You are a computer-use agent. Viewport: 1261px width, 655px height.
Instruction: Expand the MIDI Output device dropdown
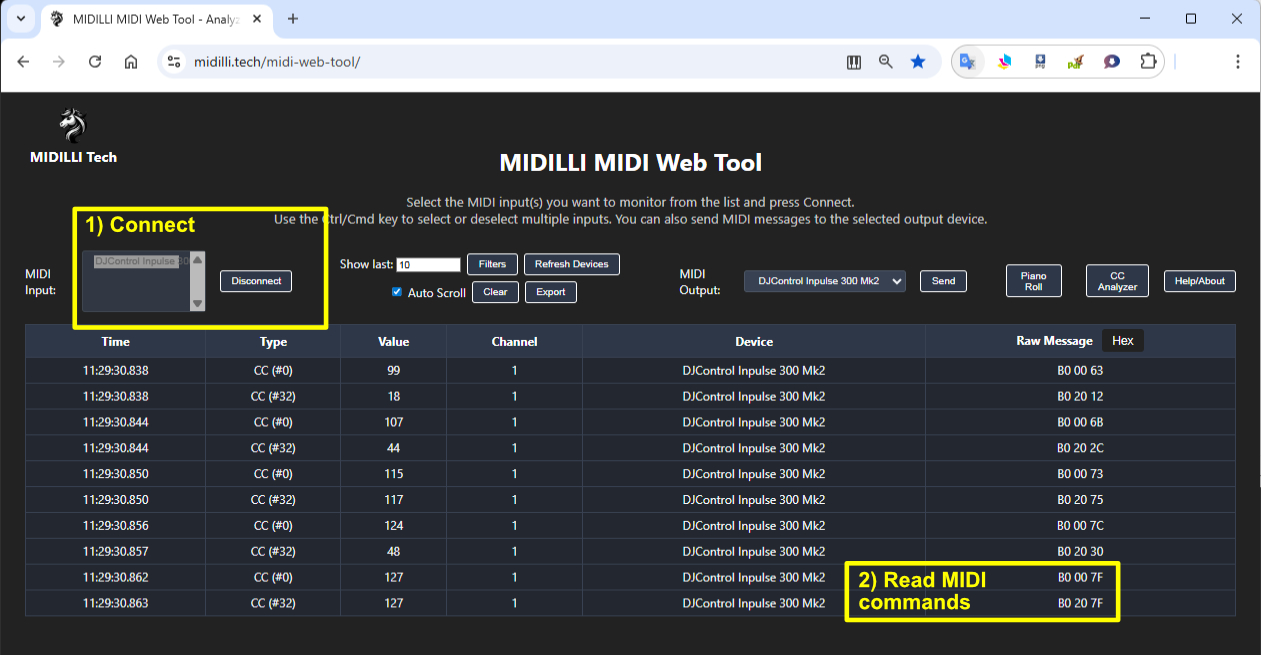pyautogui.click(x=825, y=281)
